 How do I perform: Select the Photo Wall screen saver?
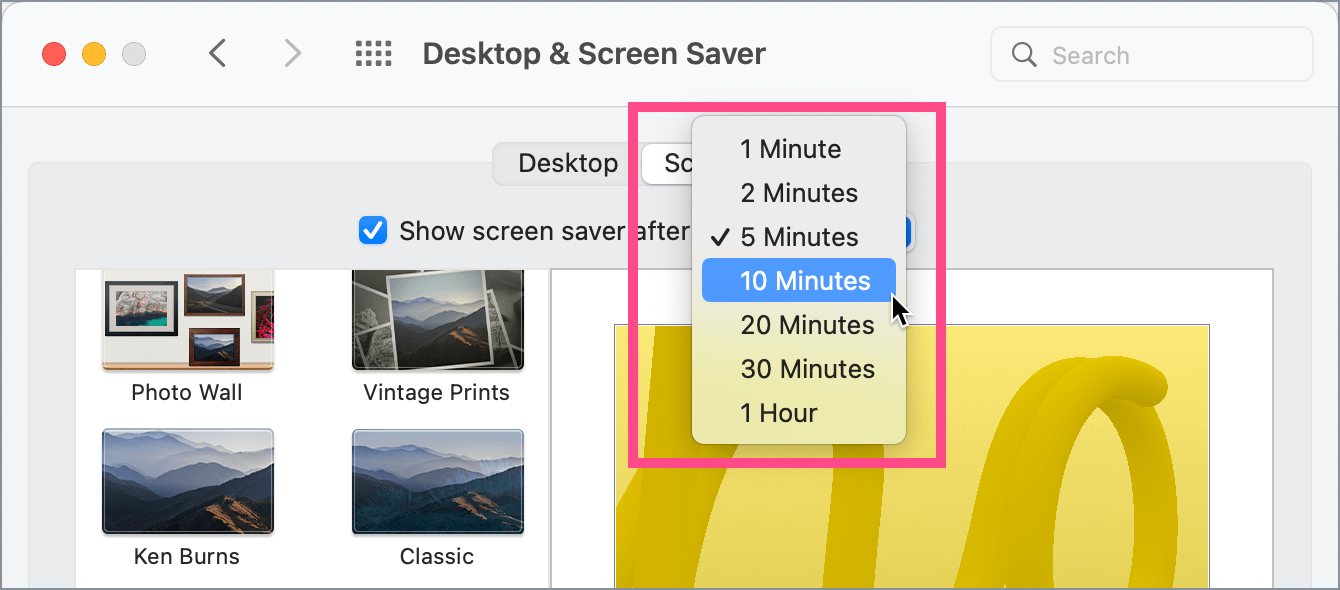point(187,318)
